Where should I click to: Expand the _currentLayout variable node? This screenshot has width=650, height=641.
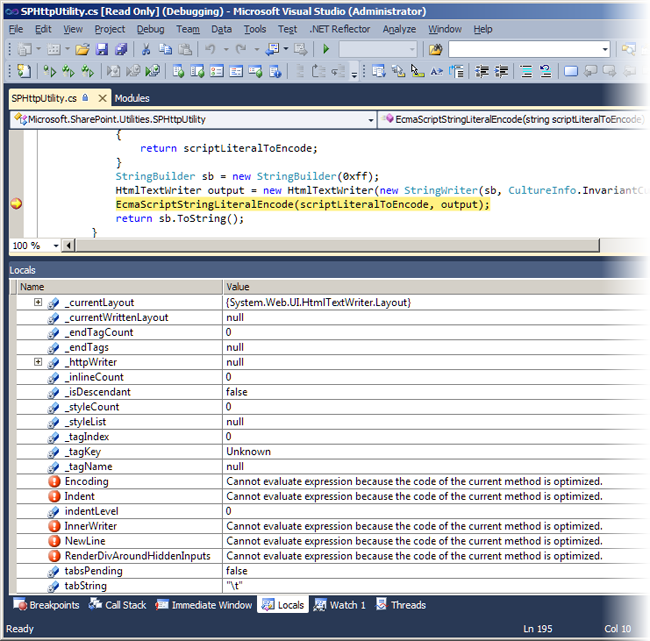point(38,302)
